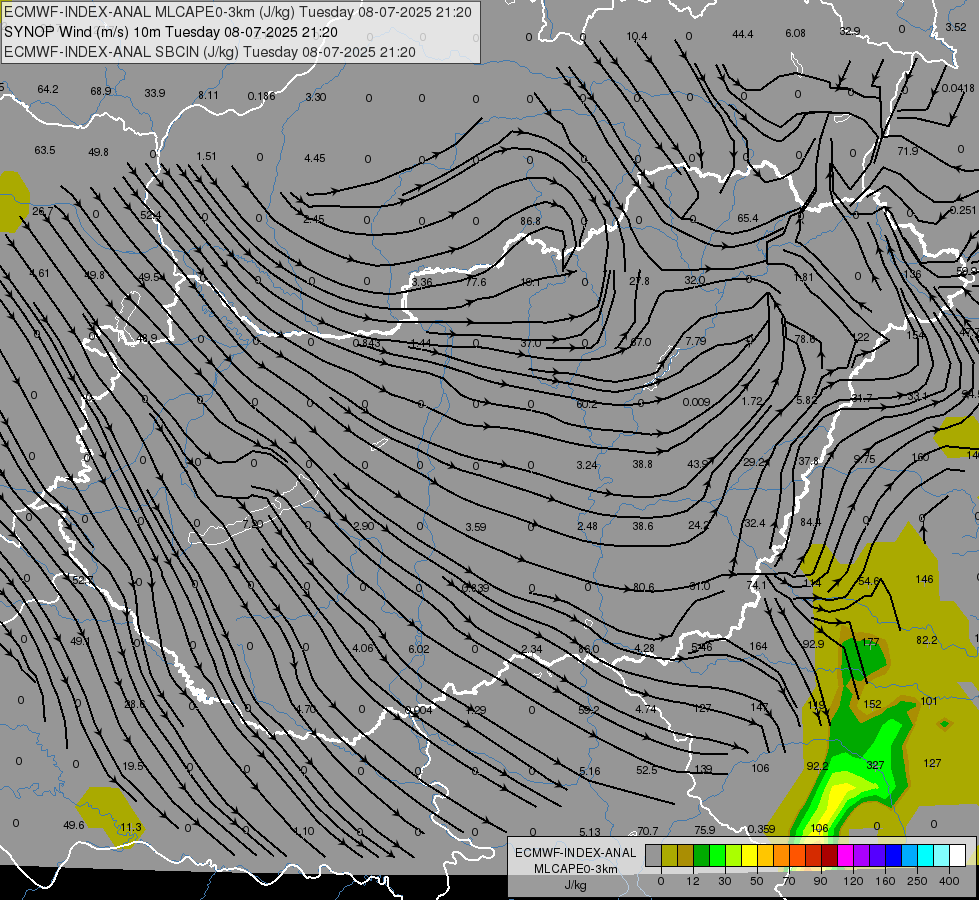The width and height of the screenshot is (979, 900).
Task: Click the map value 327
Action: 875,765
